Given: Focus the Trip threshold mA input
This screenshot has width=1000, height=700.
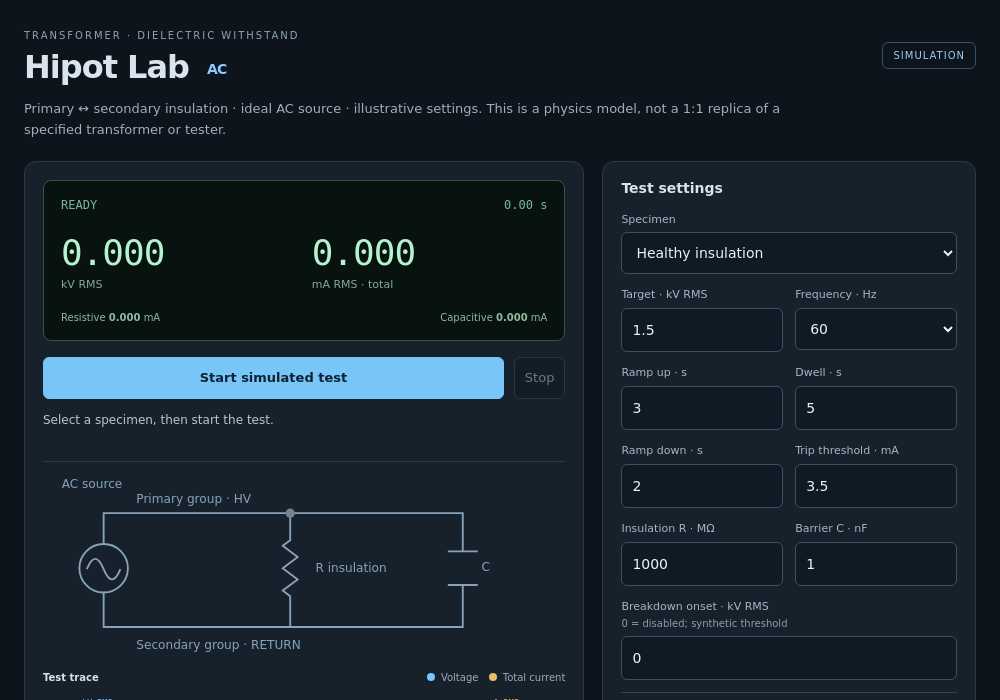Looking at the screenshot, I should [x=876, y=486].
